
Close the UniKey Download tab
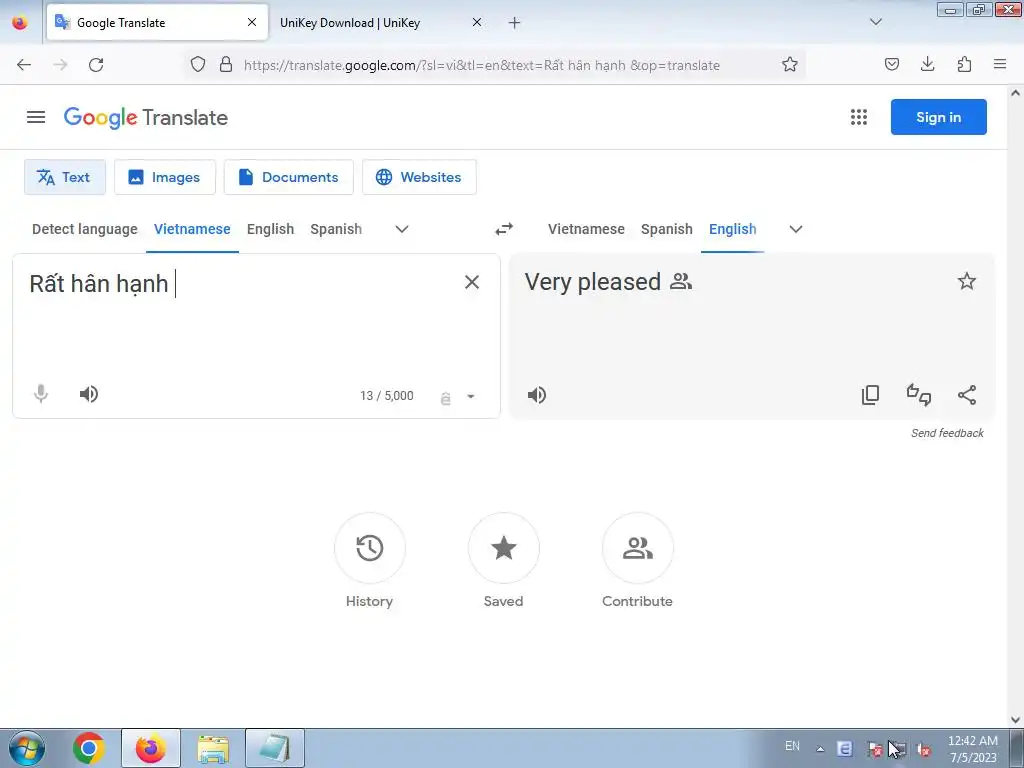click(477, 22)
